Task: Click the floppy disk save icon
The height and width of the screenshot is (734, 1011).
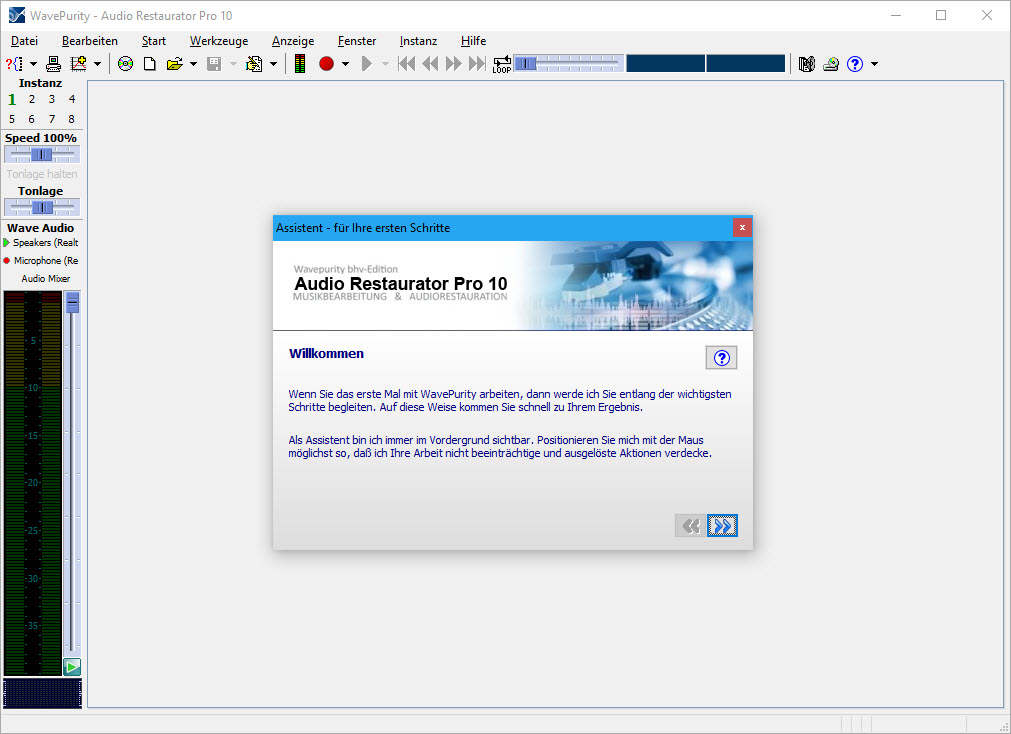Action: [214, 64]
